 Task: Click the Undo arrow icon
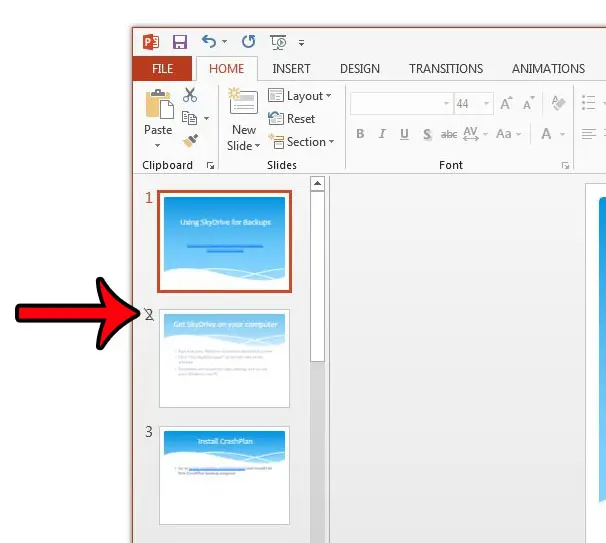209,42
